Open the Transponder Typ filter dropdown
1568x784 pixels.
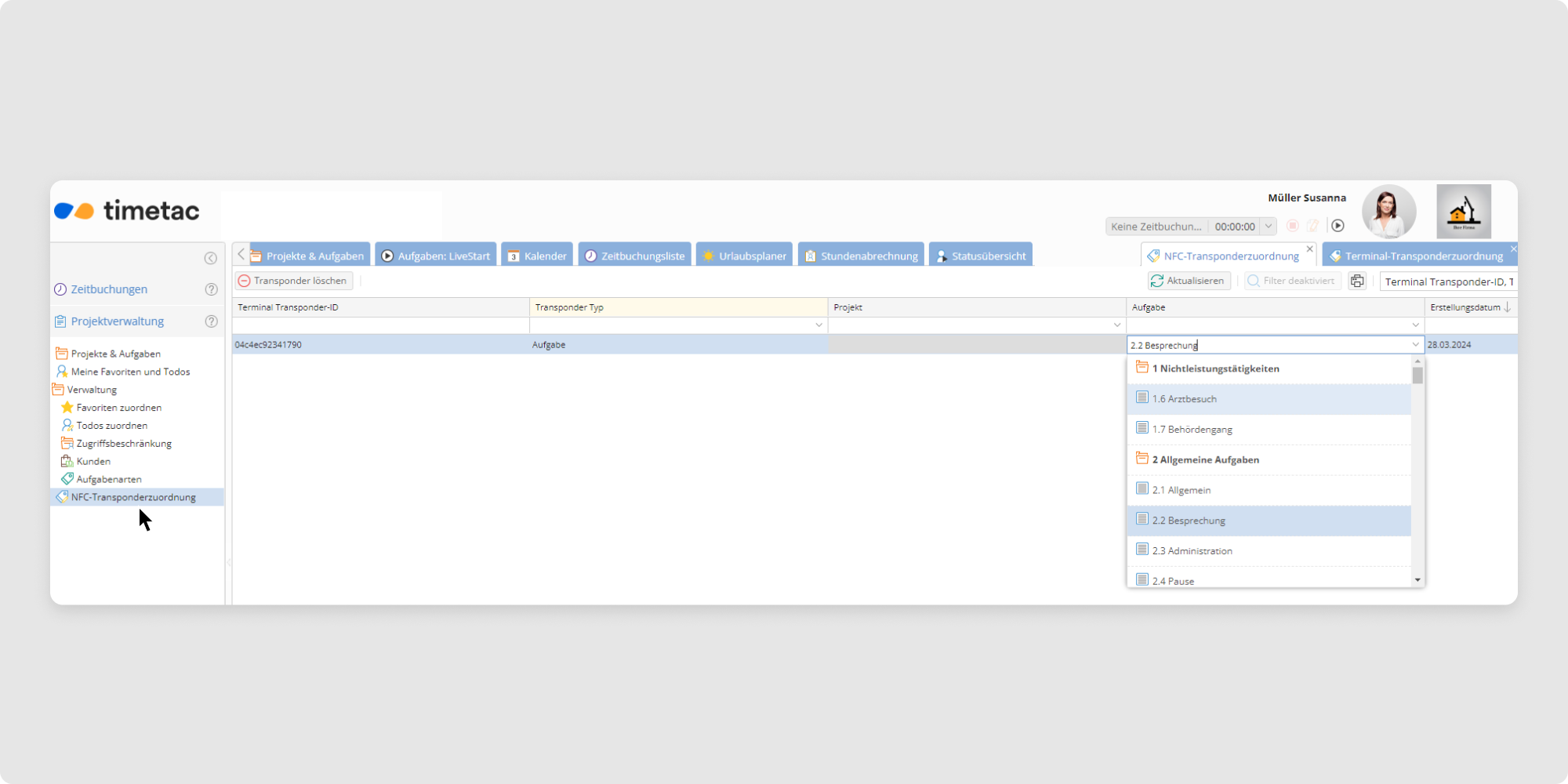(818, 325)
